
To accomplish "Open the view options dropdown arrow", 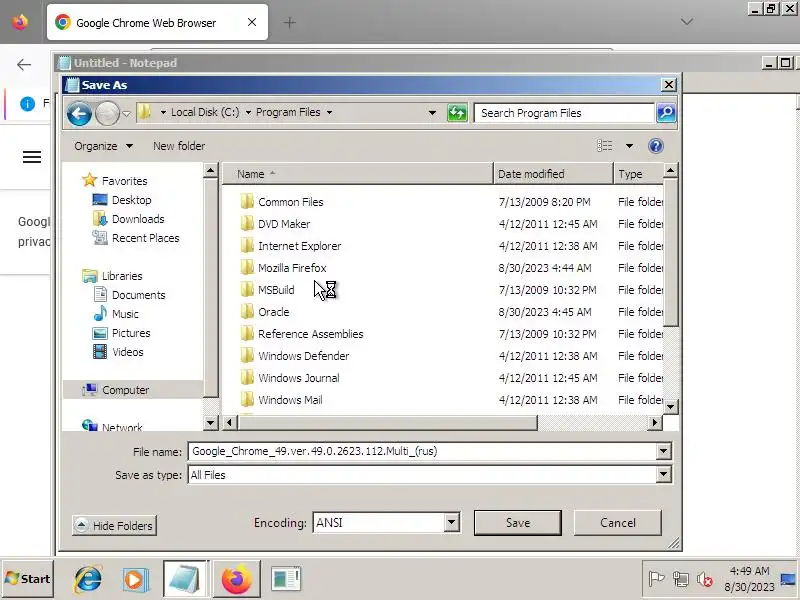I will click(630, 146).
